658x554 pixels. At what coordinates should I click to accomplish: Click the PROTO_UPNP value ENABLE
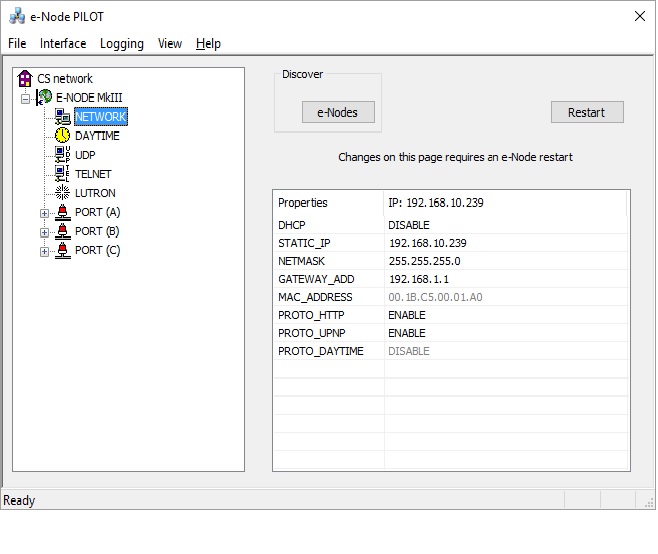[x=407, y=333]
